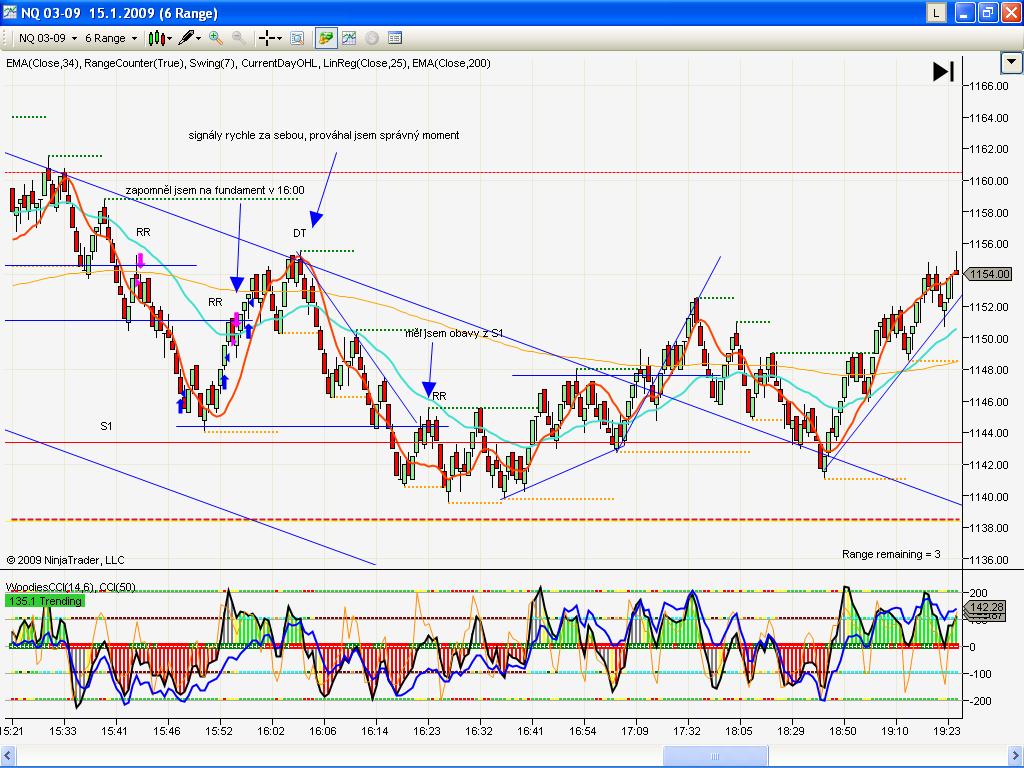Select the drawing tools pencil icon

[186, 38]
